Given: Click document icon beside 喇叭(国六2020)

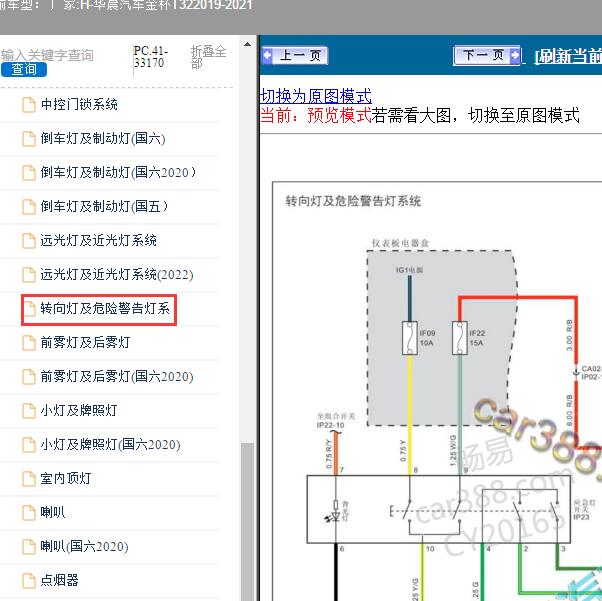Looking at the screenshot, I should pyautogui.click(x=29, y=546).
